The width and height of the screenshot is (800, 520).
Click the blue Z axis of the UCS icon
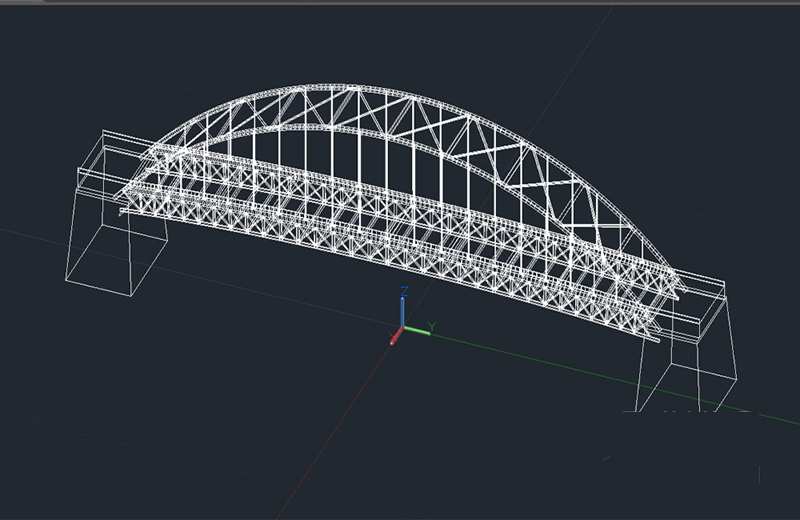[x=402, y=312]
